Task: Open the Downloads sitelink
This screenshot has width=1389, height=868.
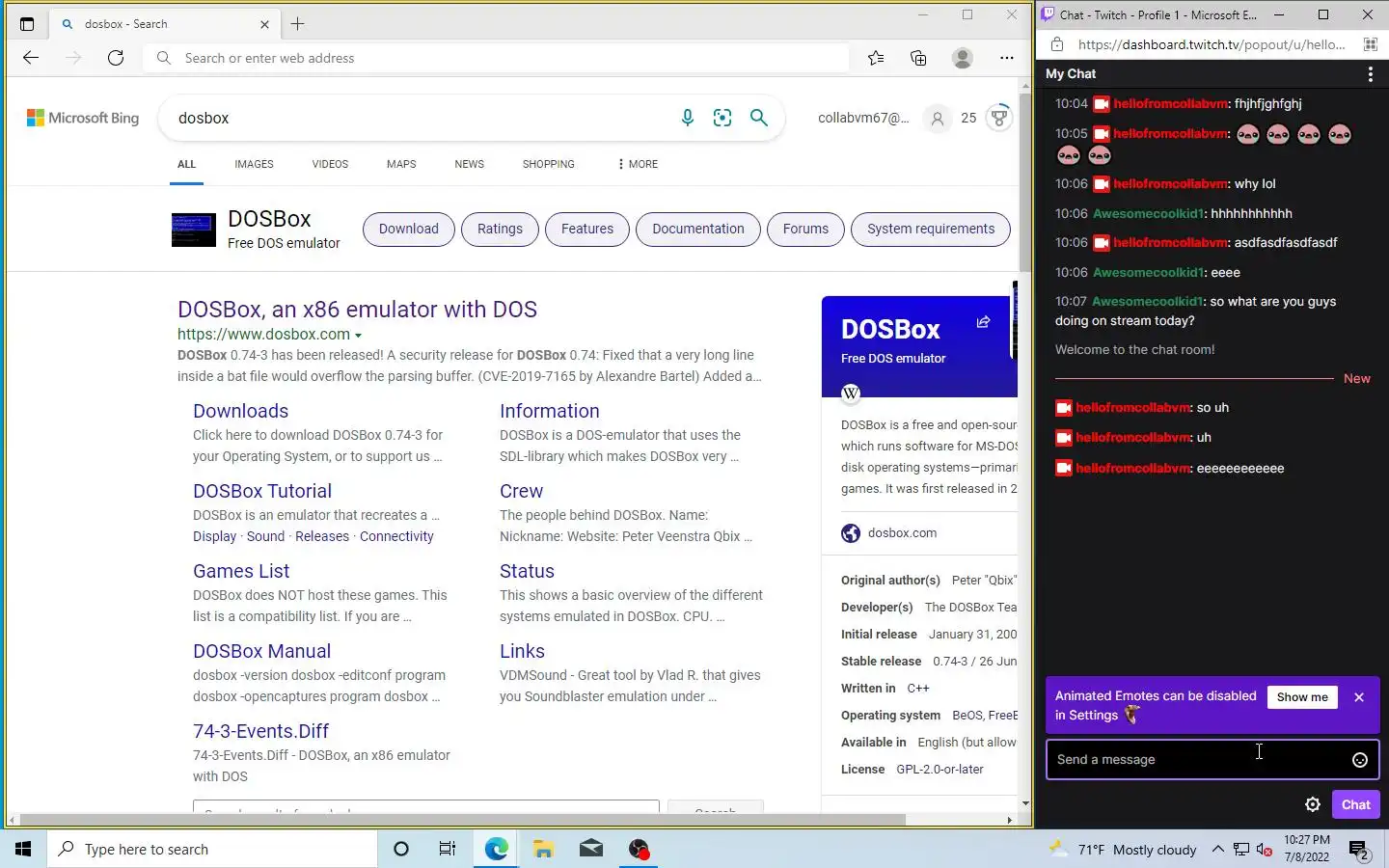Action: pos(240,411)
